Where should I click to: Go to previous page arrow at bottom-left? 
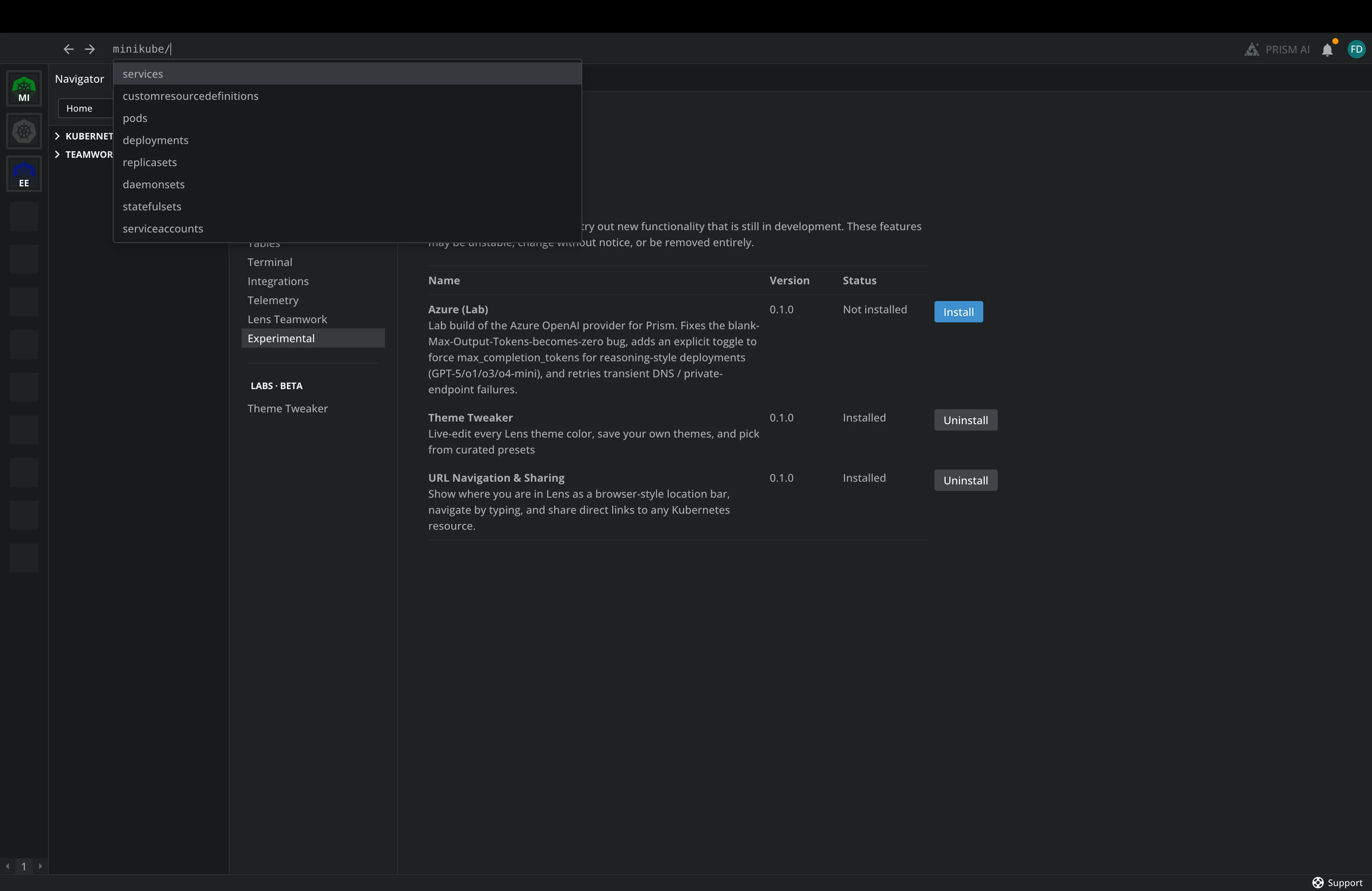[8, 865]
